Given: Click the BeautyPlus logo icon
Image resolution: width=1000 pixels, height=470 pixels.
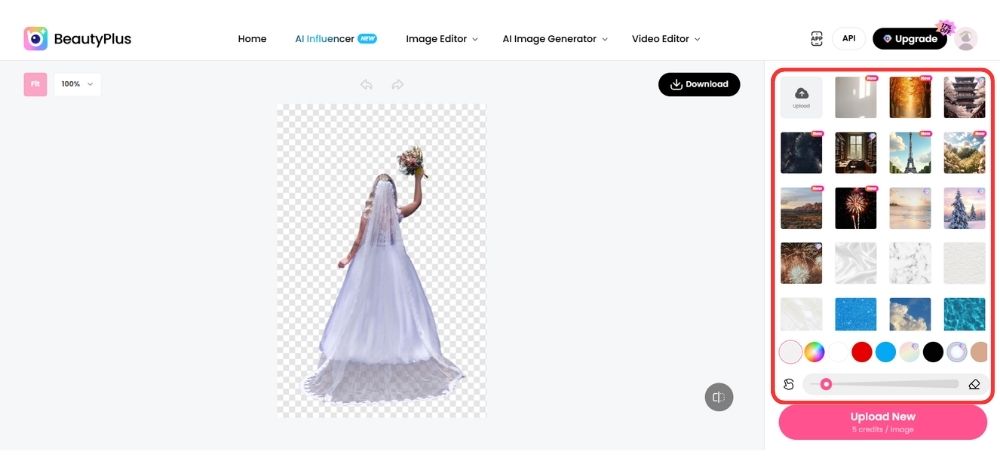Looking at the screenshot, I should pos(36,39).
